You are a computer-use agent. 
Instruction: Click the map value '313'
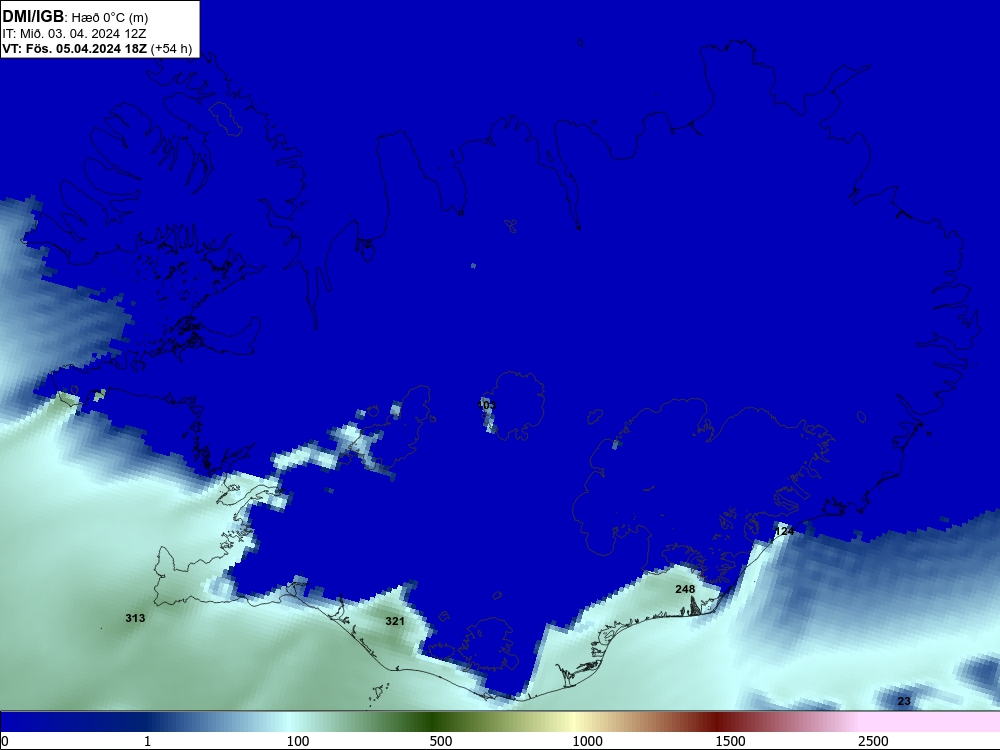135,618
